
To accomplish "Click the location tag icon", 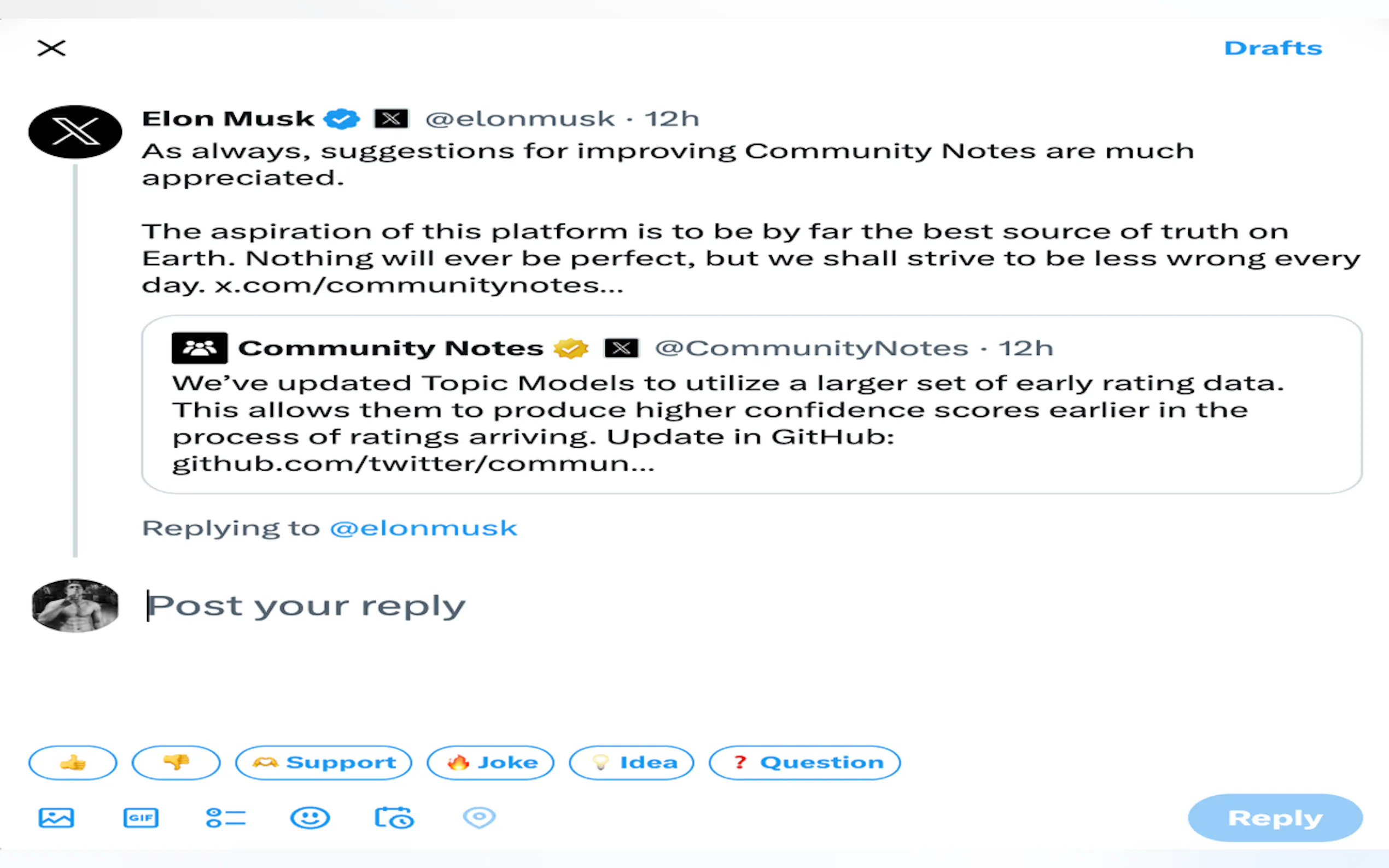I will (x=480, y=818).
